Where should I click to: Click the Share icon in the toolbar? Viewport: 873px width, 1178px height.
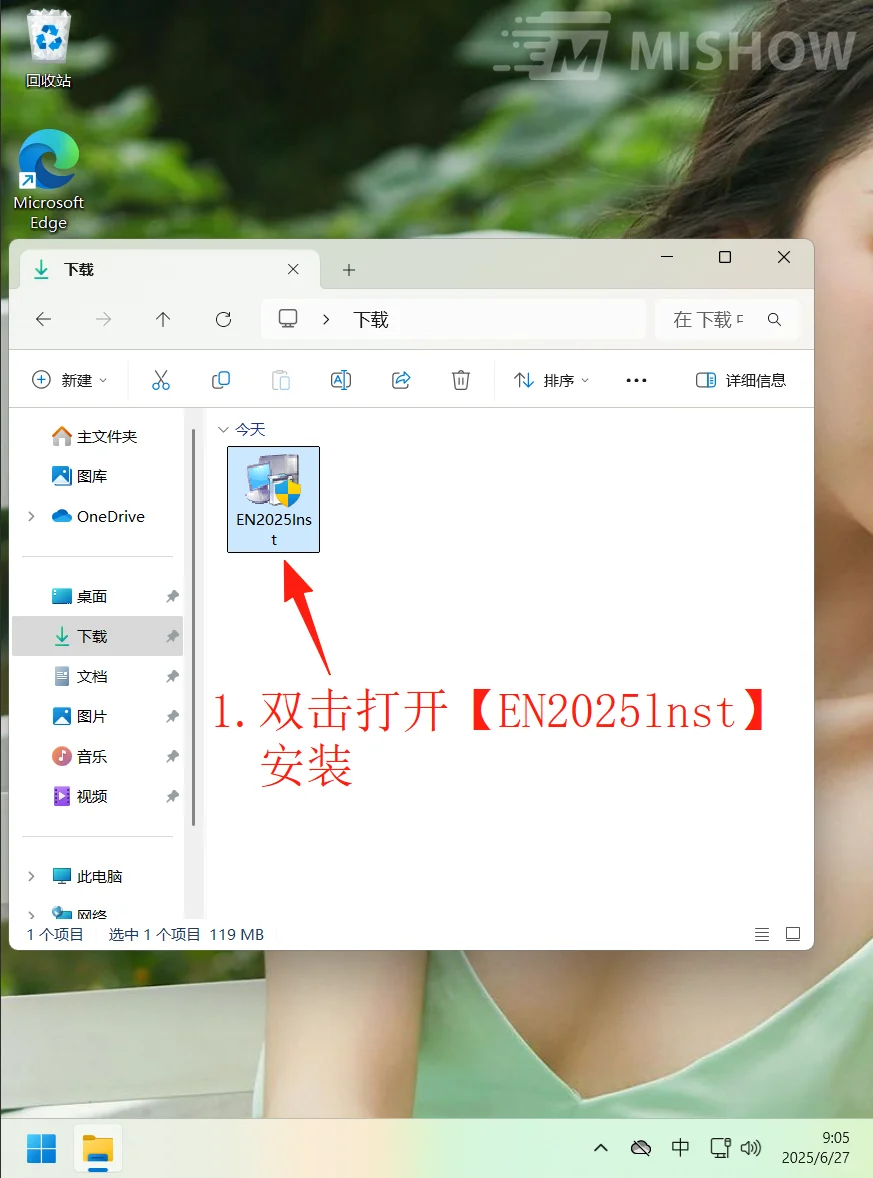pyautogui.click(x=401, y=380)
